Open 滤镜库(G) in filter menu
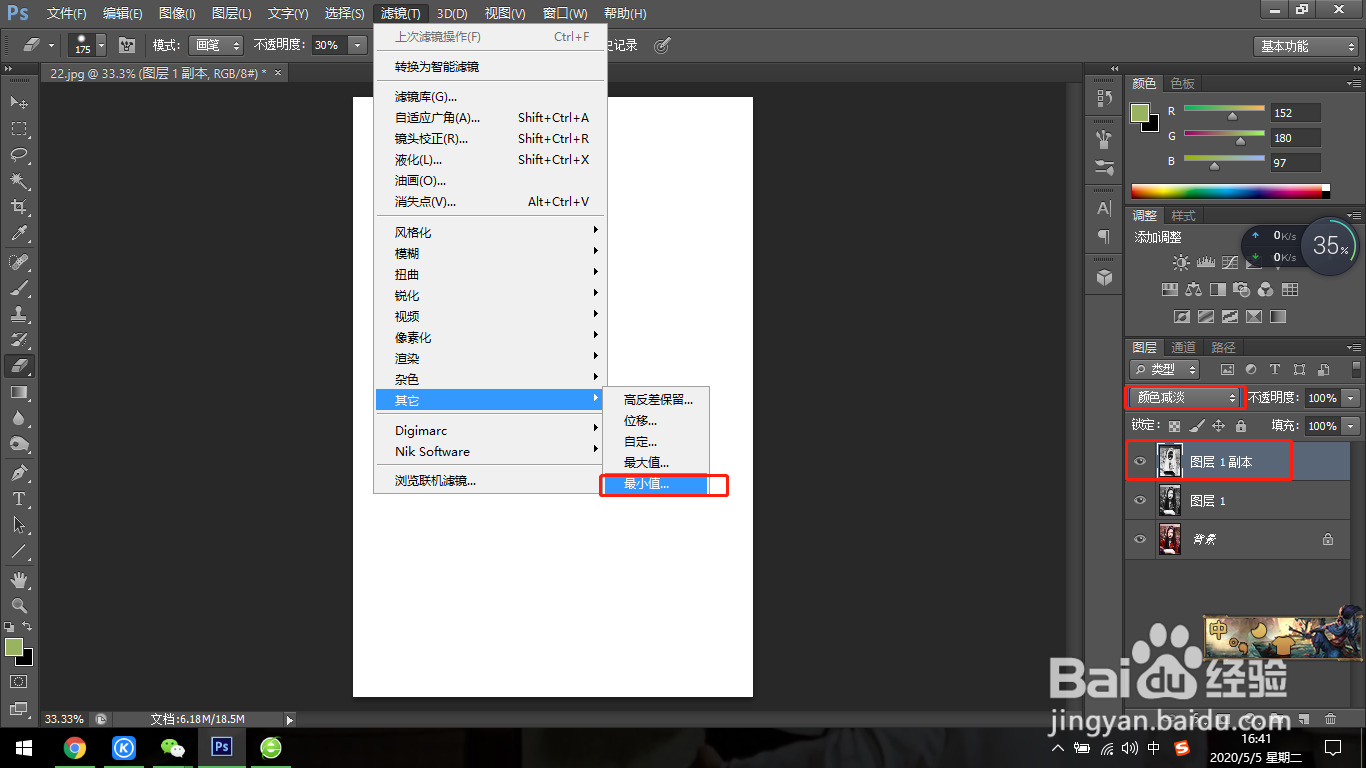Viewport: 1366px width, 768px height. click(x=491, y=96)
